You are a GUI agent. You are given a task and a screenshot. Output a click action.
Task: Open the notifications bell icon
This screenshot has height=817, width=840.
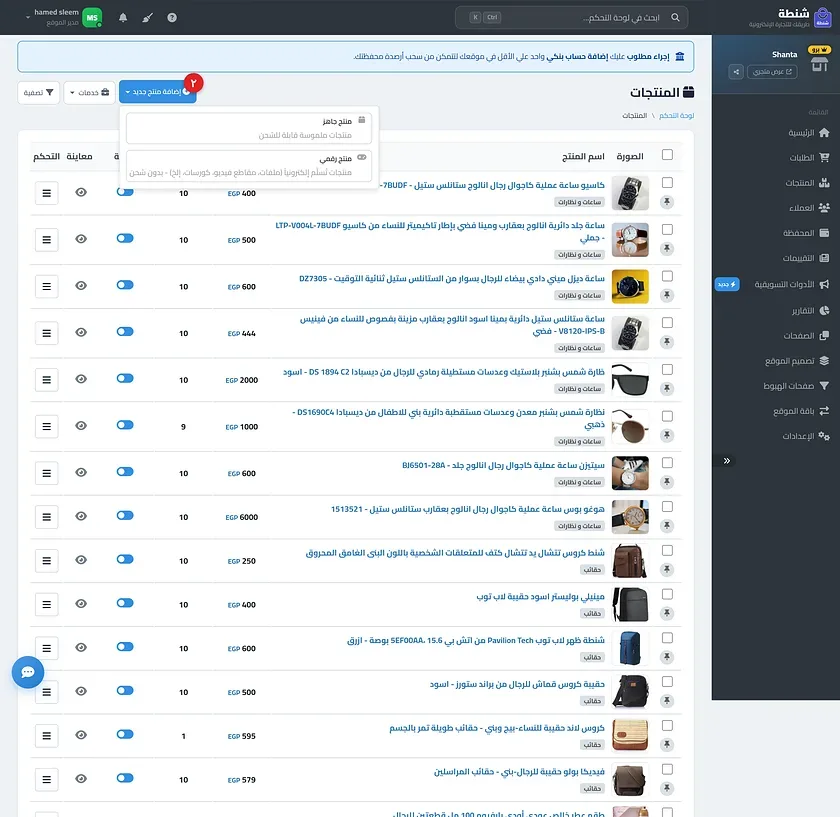point(123,18)
